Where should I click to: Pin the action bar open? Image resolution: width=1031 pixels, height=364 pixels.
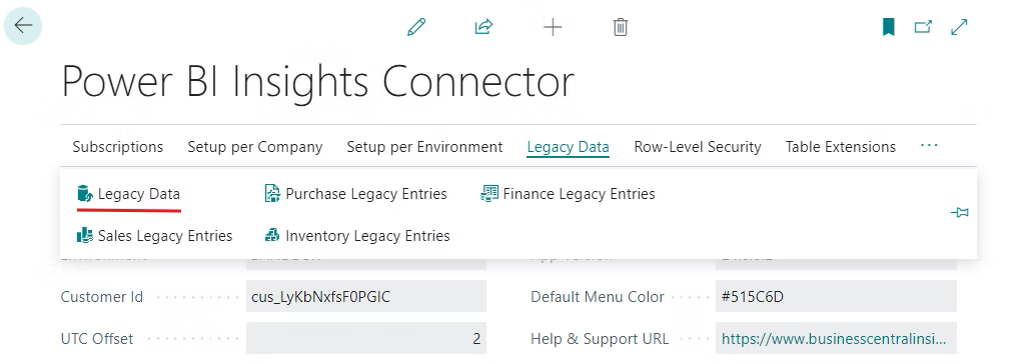click(959, 212)
